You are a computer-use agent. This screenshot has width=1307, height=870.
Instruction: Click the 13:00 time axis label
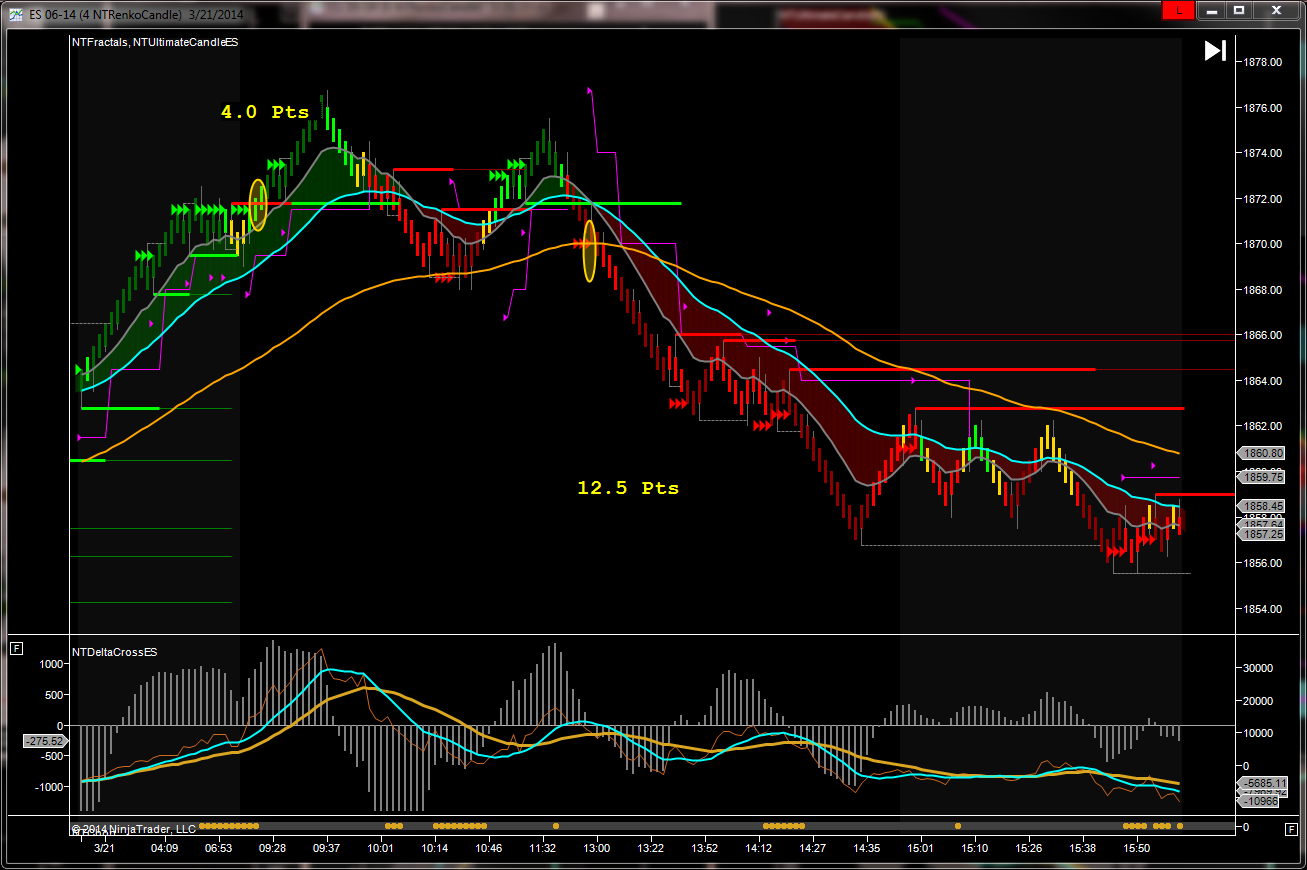pyautogui.click(x=597, y=848)
